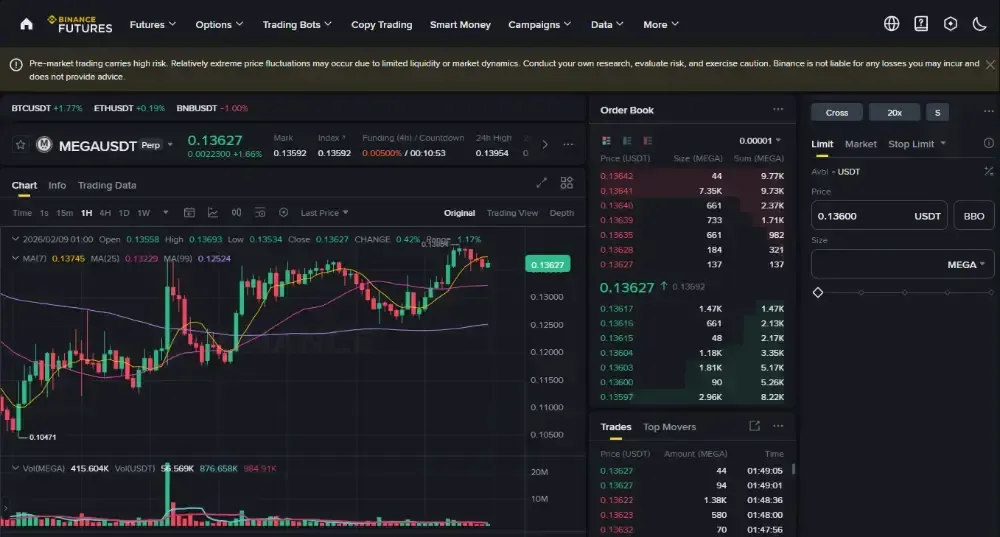The height and width of the screenshot is (537, 1000).
Task: Switch theme with the moon icon
Action: coord(980,24)
